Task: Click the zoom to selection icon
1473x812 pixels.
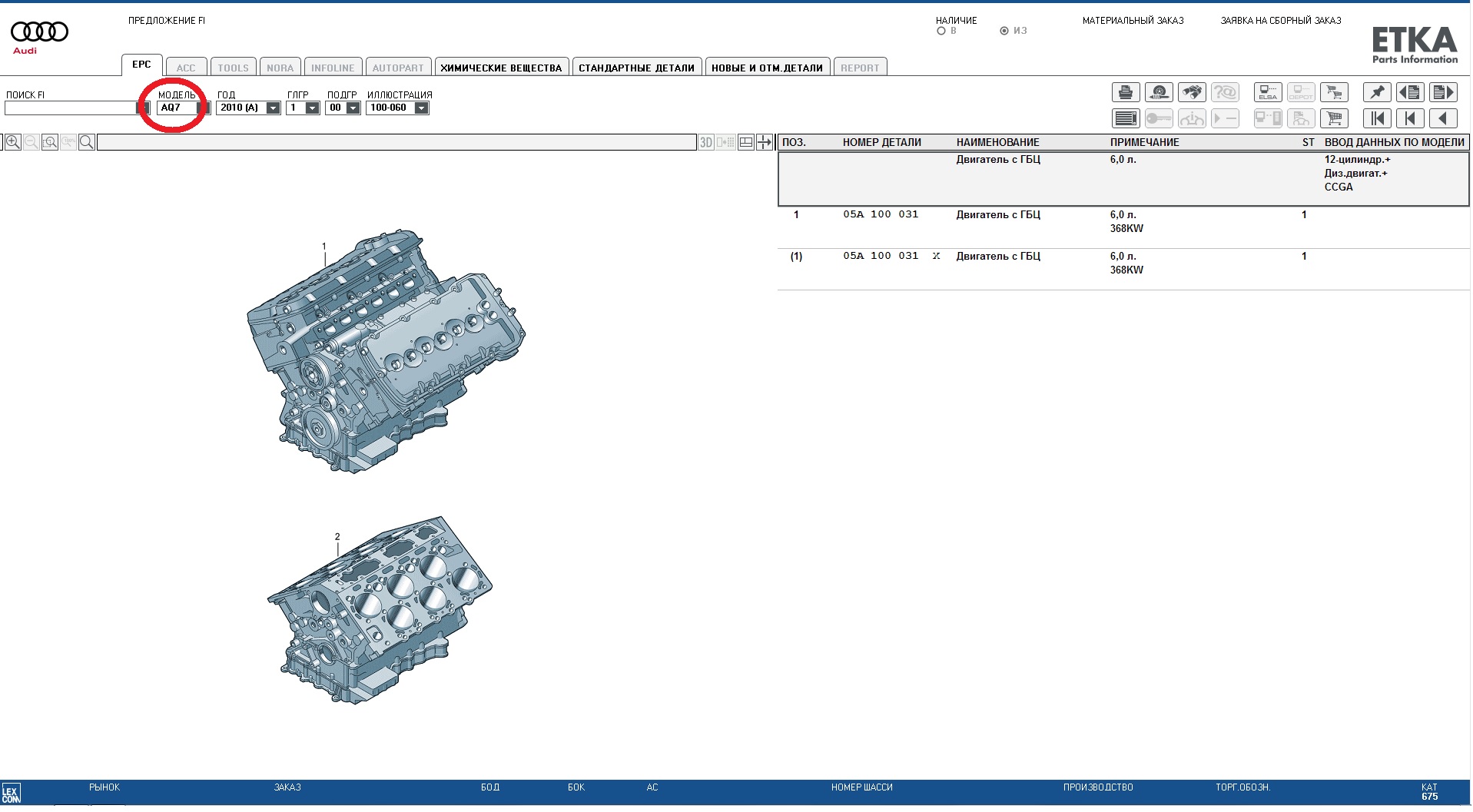Action: pyautogui.click(x=50, y=142)
